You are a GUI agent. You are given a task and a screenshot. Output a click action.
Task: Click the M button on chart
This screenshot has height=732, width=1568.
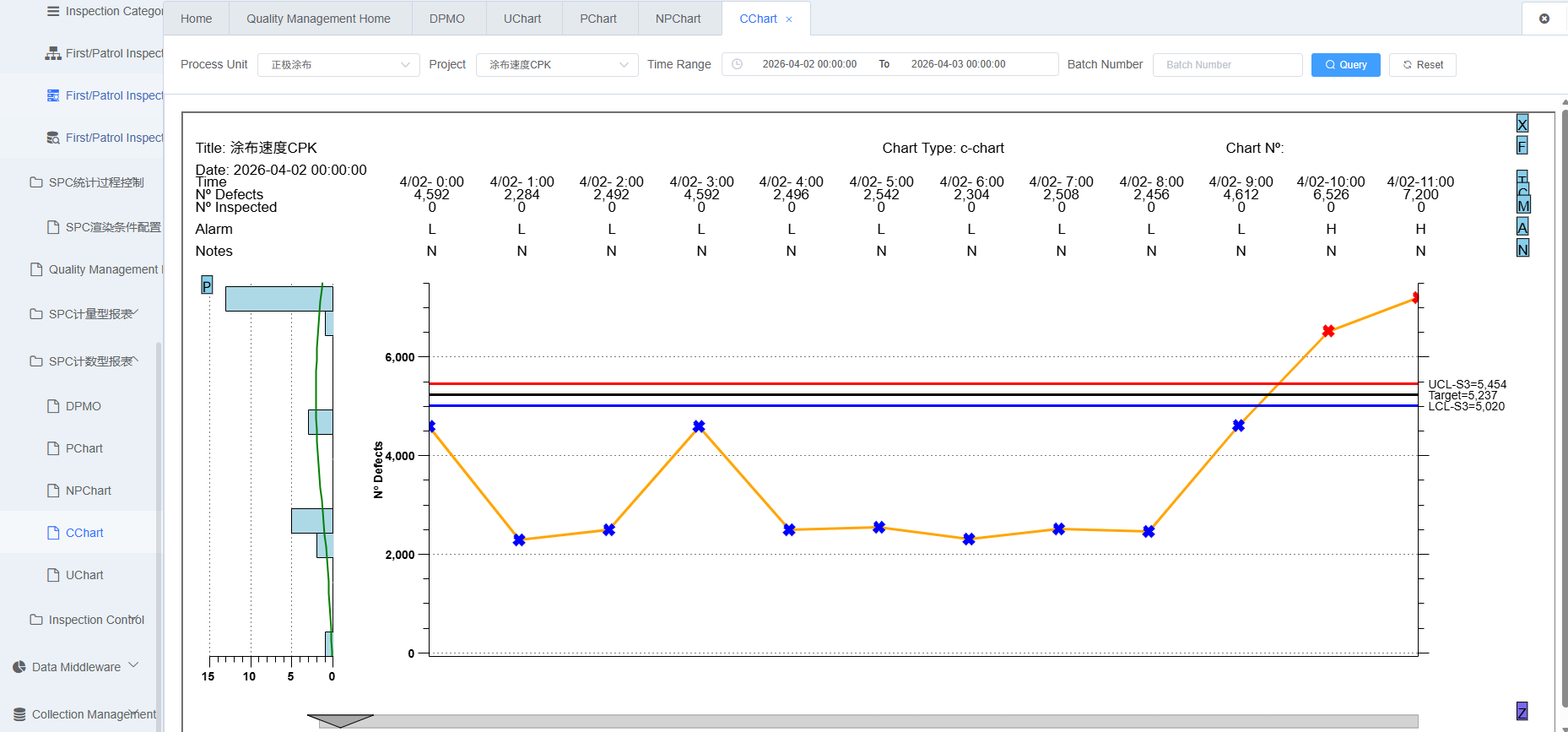(1523, 205)
